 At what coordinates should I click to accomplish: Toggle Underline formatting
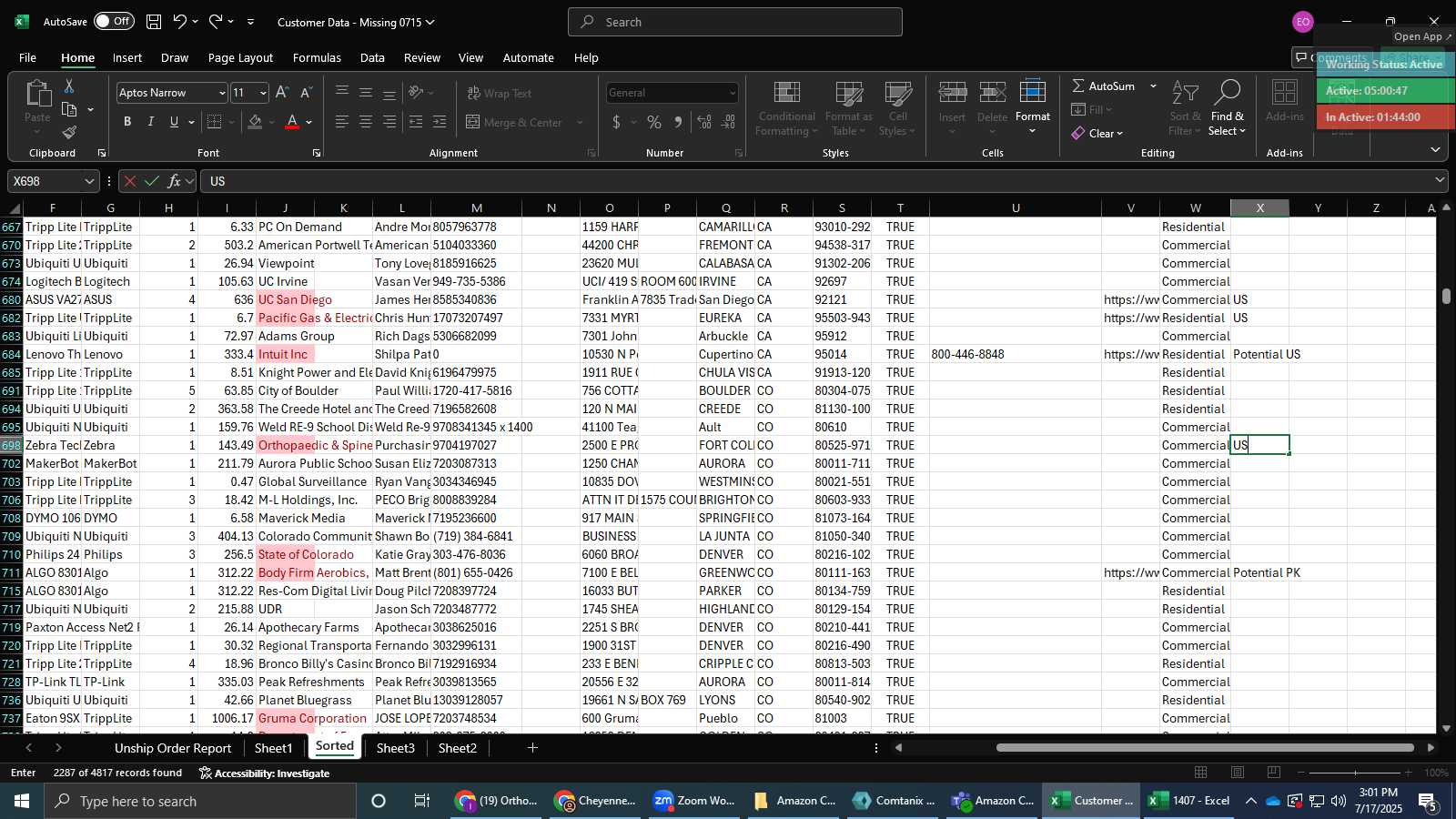click(x=174, y=121)
